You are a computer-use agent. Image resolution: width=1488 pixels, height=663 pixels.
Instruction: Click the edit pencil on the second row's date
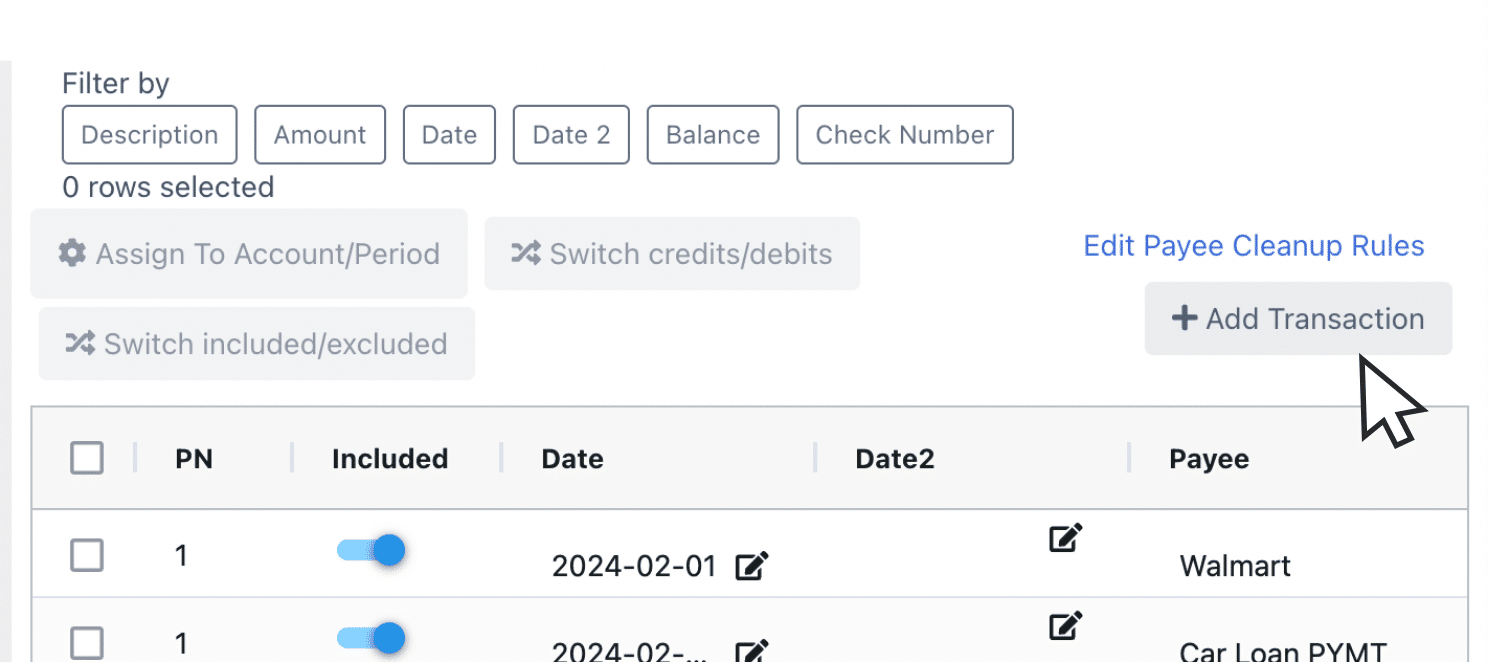click(x=752, y=651)
